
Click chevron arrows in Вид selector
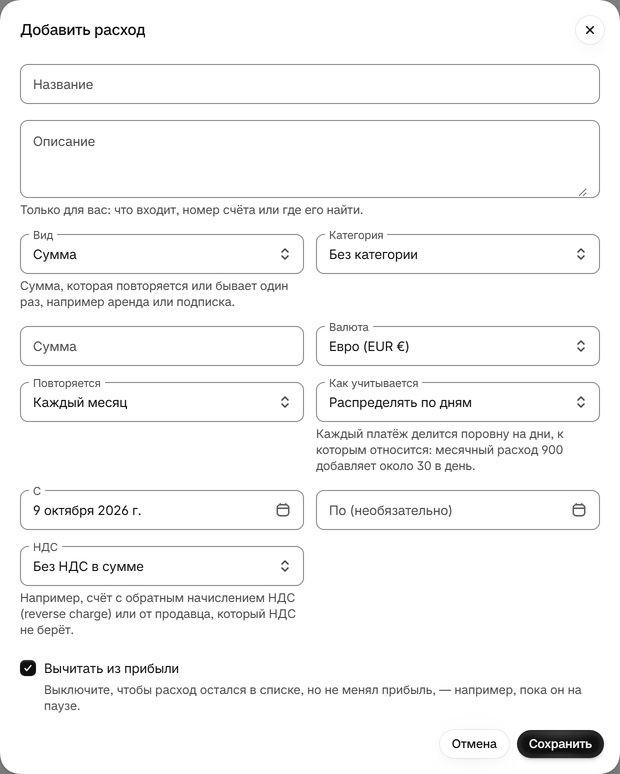285,254
